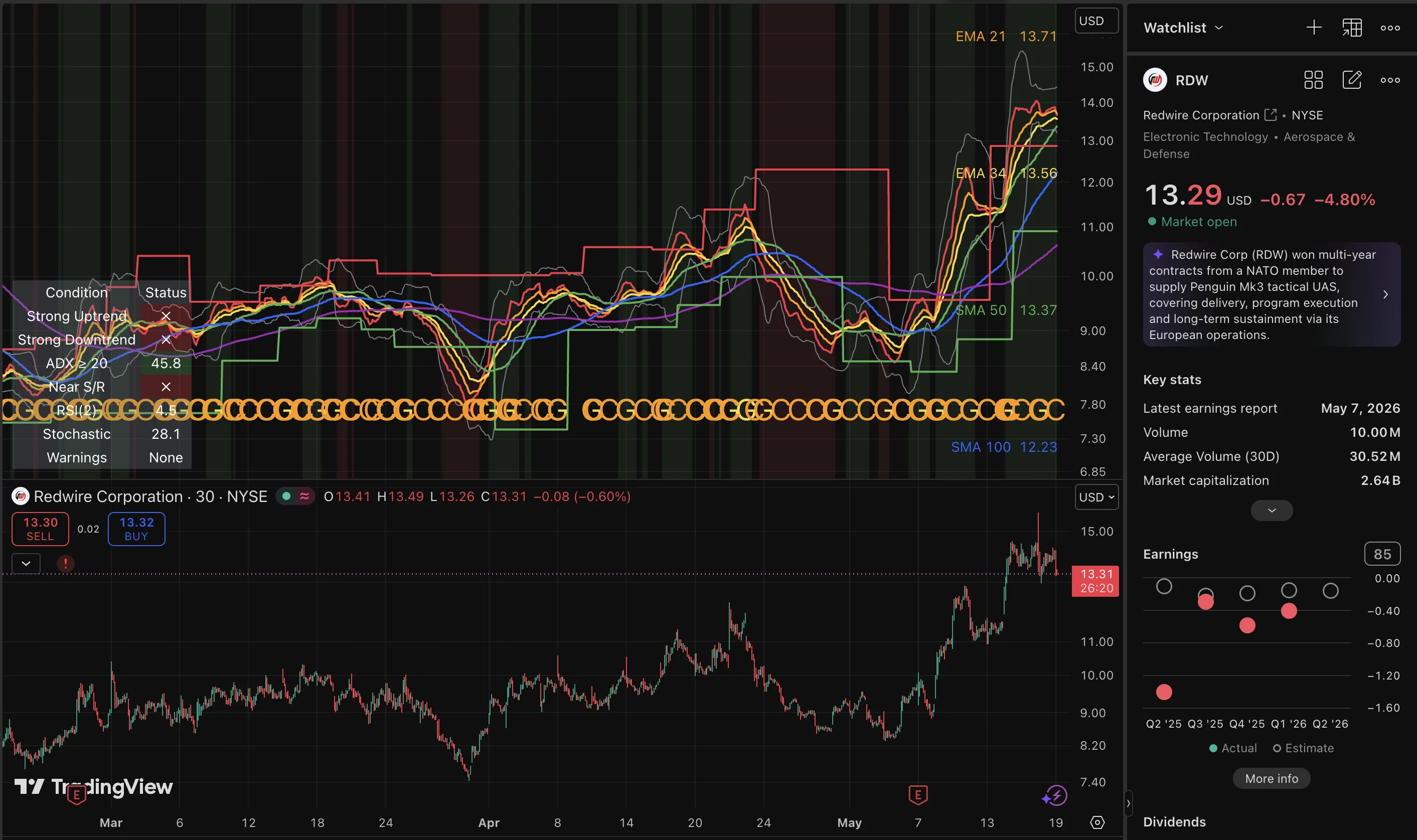Screen dimensions: 1417x840
Task: Click the RDW company logo
Action: tap(1155, 80)
